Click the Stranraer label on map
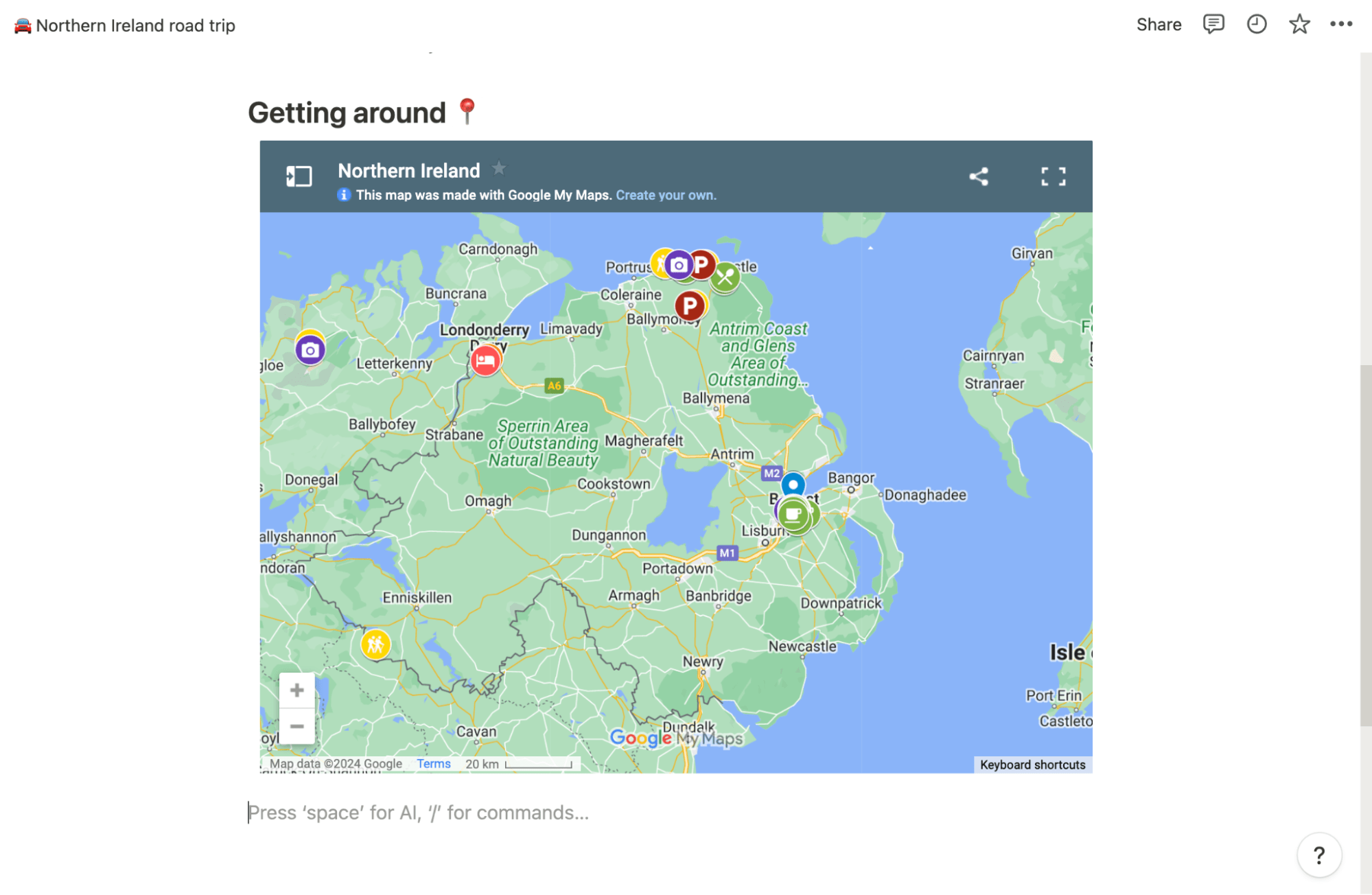Screen dimensions: 1372x895 coord(994,384)
